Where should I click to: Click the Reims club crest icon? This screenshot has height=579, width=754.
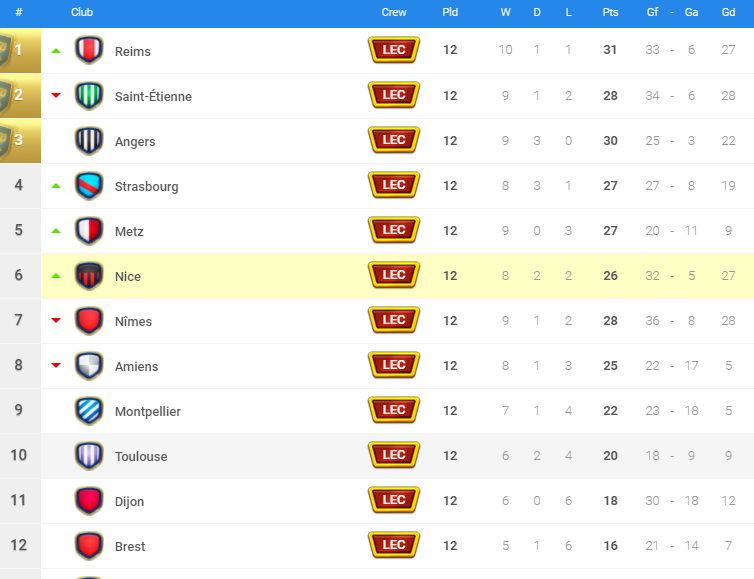pos(89,50)
